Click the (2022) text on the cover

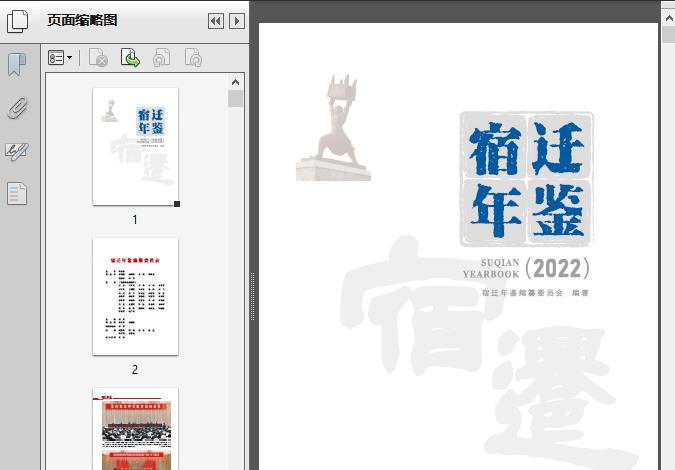click(x=557, y=268)
